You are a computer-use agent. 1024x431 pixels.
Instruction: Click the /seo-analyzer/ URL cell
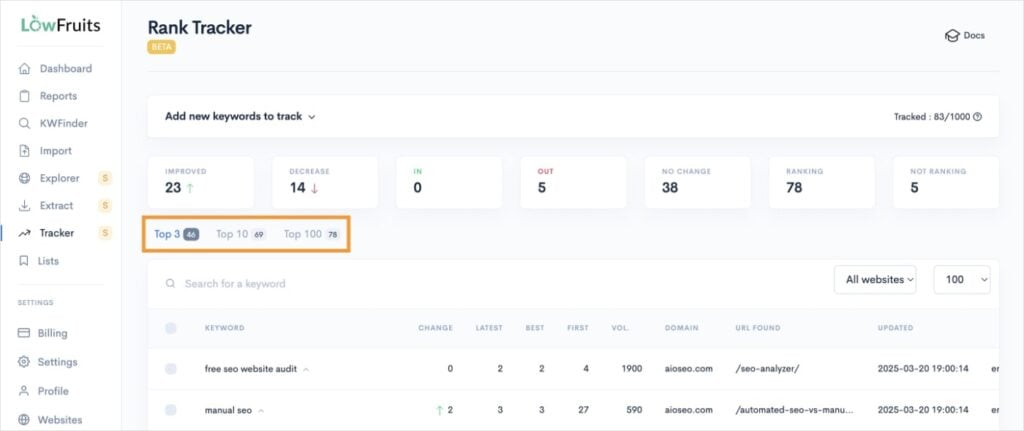[x=767, y=369]
